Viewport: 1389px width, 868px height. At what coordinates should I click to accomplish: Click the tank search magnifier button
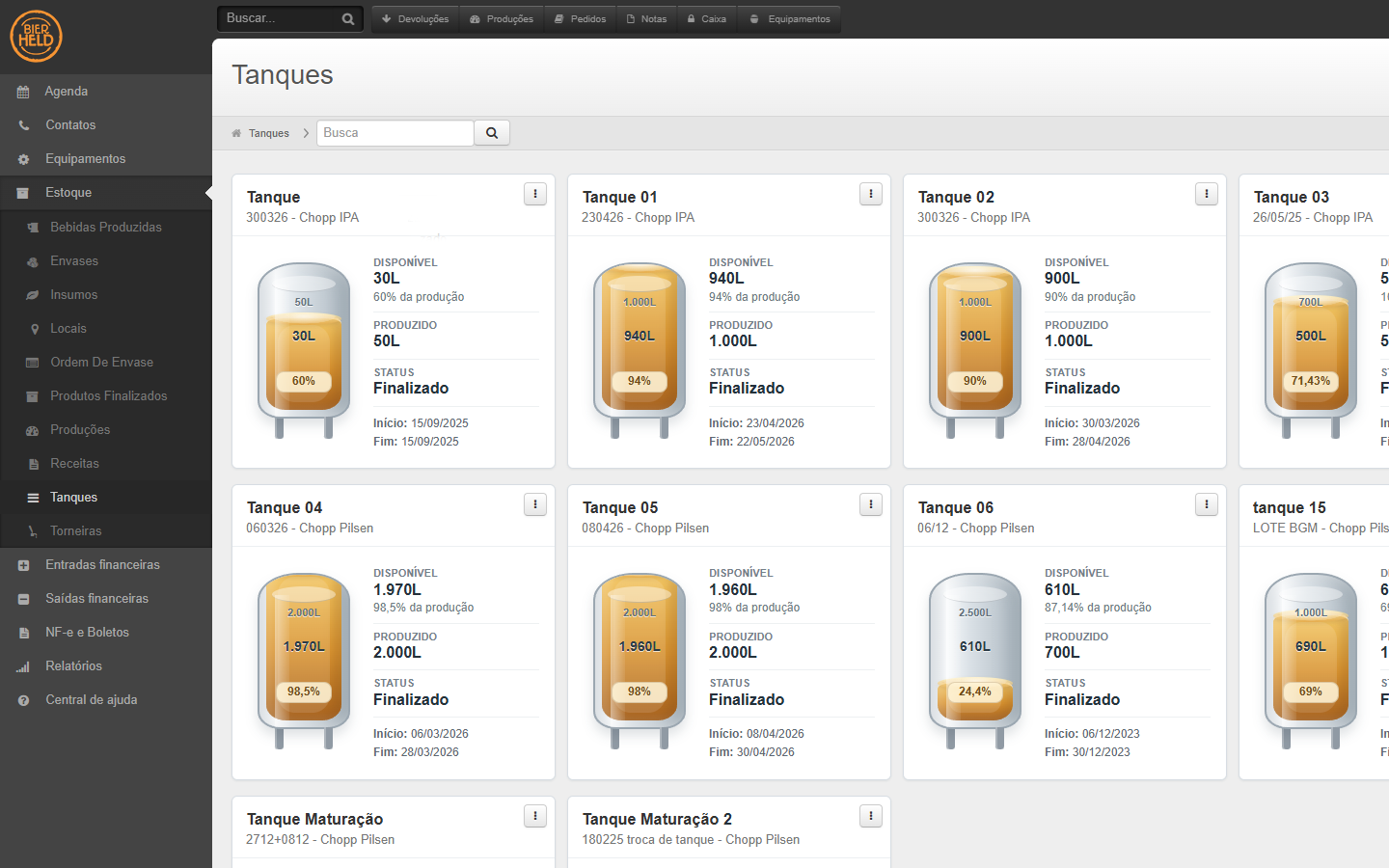(x=492, y=133)
